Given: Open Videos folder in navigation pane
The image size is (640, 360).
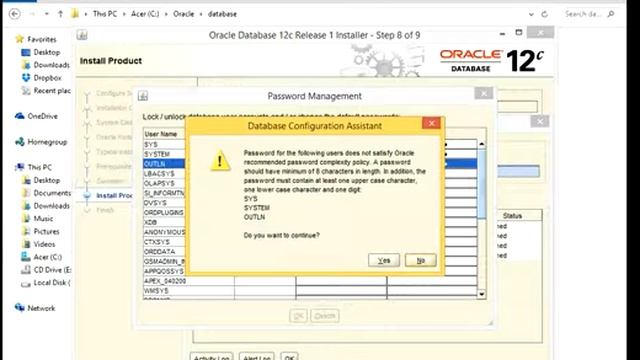Looking at the screenshot, I should (38, 244).
